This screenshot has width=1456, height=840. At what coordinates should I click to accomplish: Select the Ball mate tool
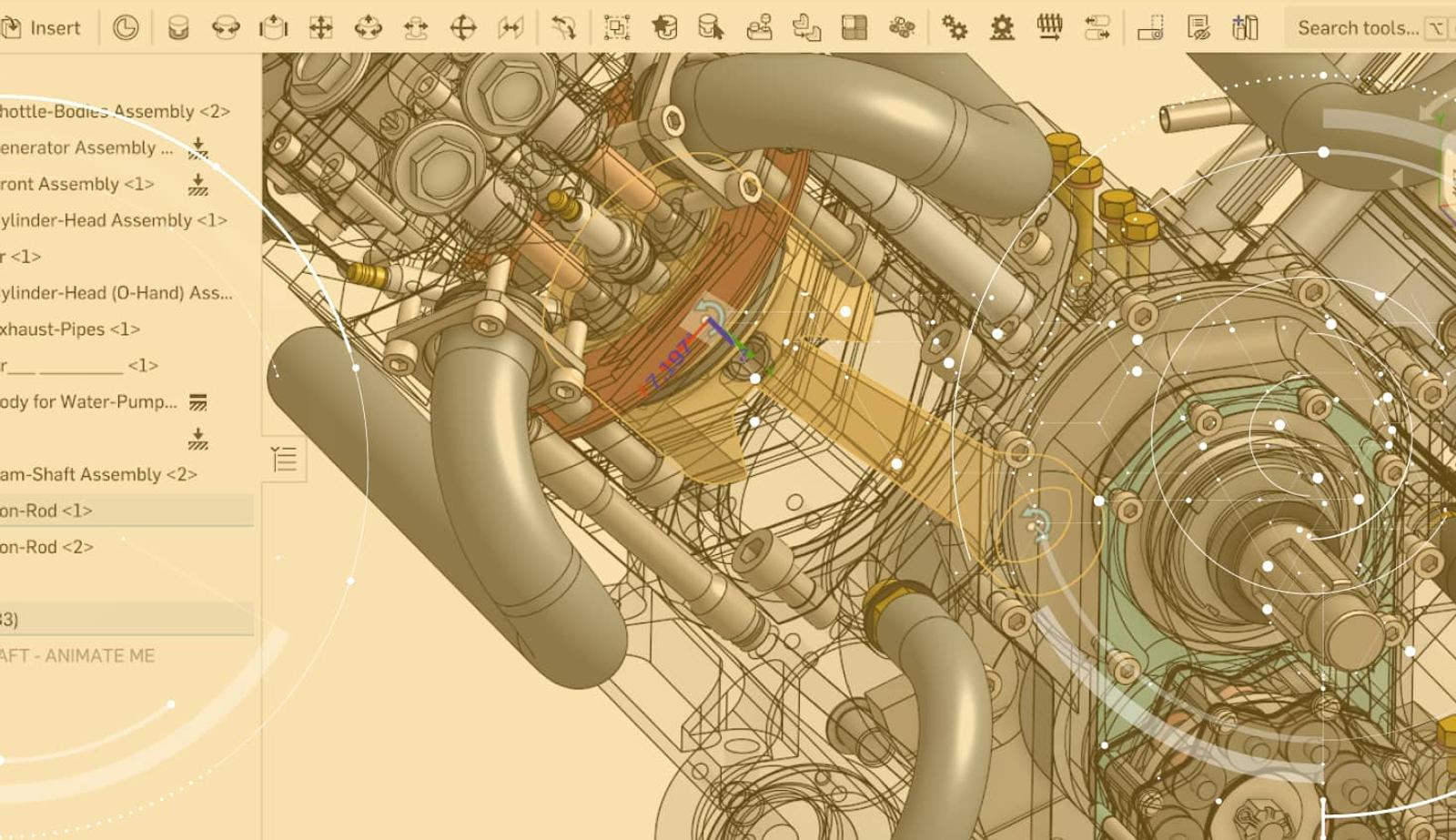pos(463,27)
